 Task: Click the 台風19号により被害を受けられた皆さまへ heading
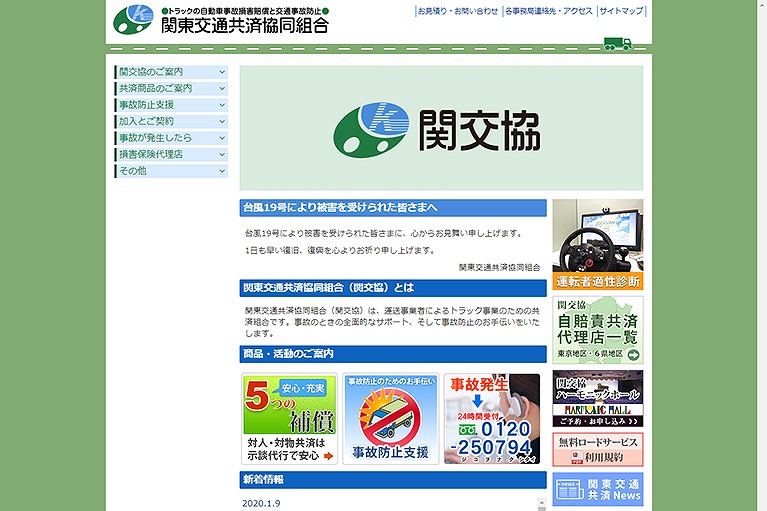tap(393, 208)
